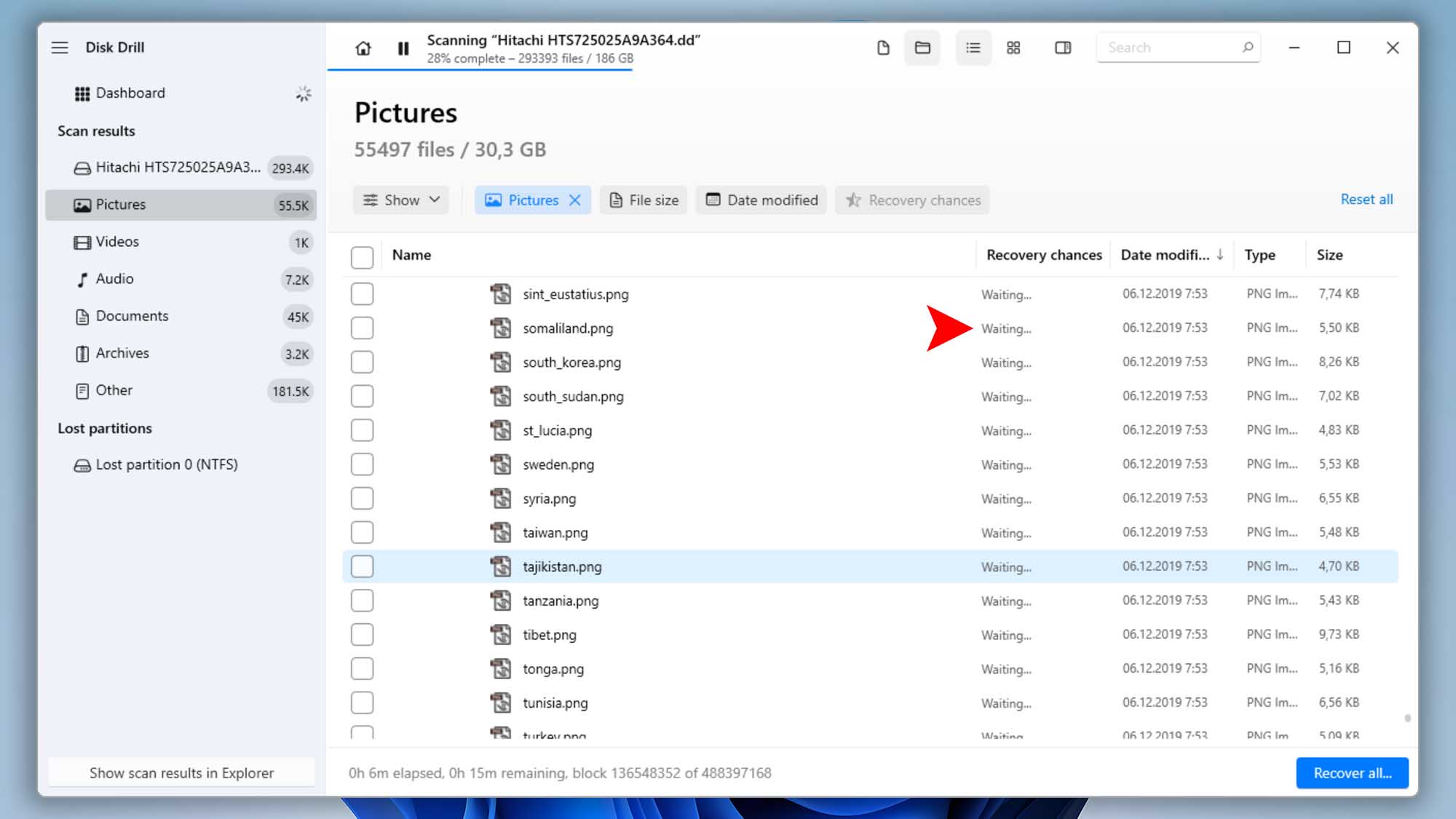This screenshot has height=819, width=1456.
Task: Click the tanzania.png file icon
Action: coord(500,601)
